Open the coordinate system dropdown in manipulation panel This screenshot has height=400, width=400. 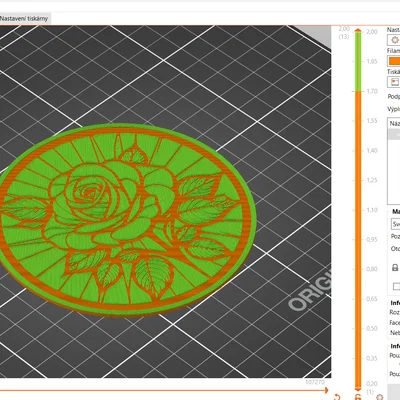coord(395,224)
